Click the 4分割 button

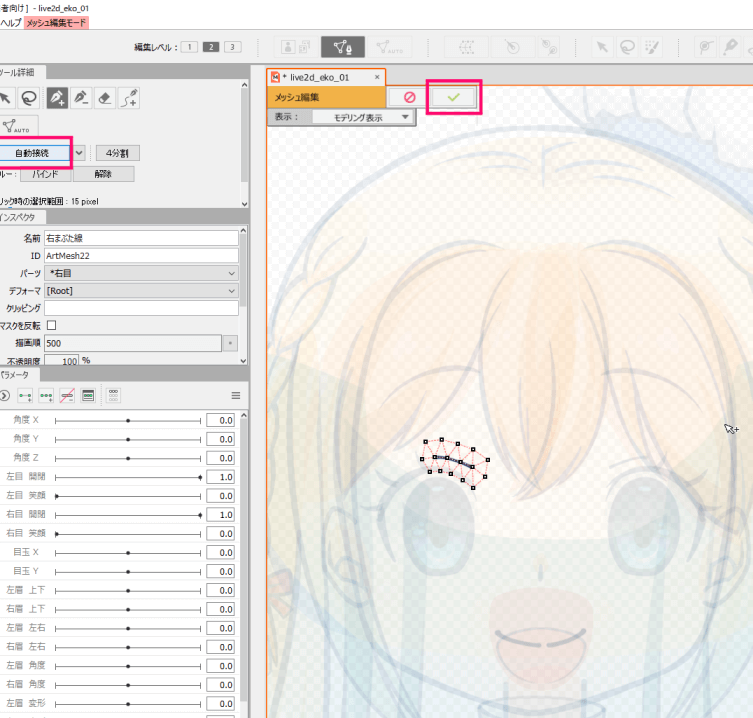[x=118, y=153]
